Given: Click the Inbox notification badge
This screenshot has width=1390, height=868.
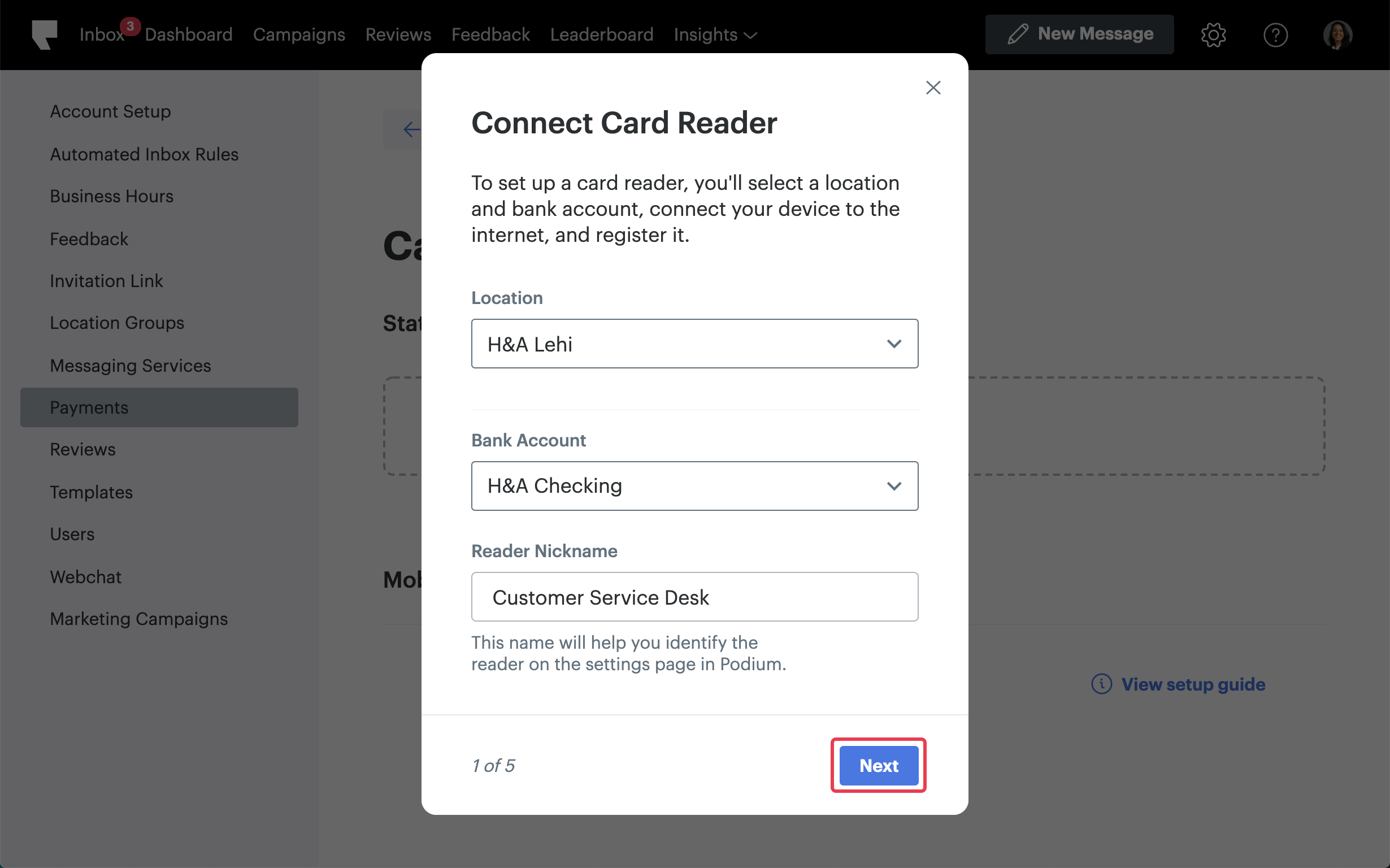Looking at the screenshot, I should [131, 25].
